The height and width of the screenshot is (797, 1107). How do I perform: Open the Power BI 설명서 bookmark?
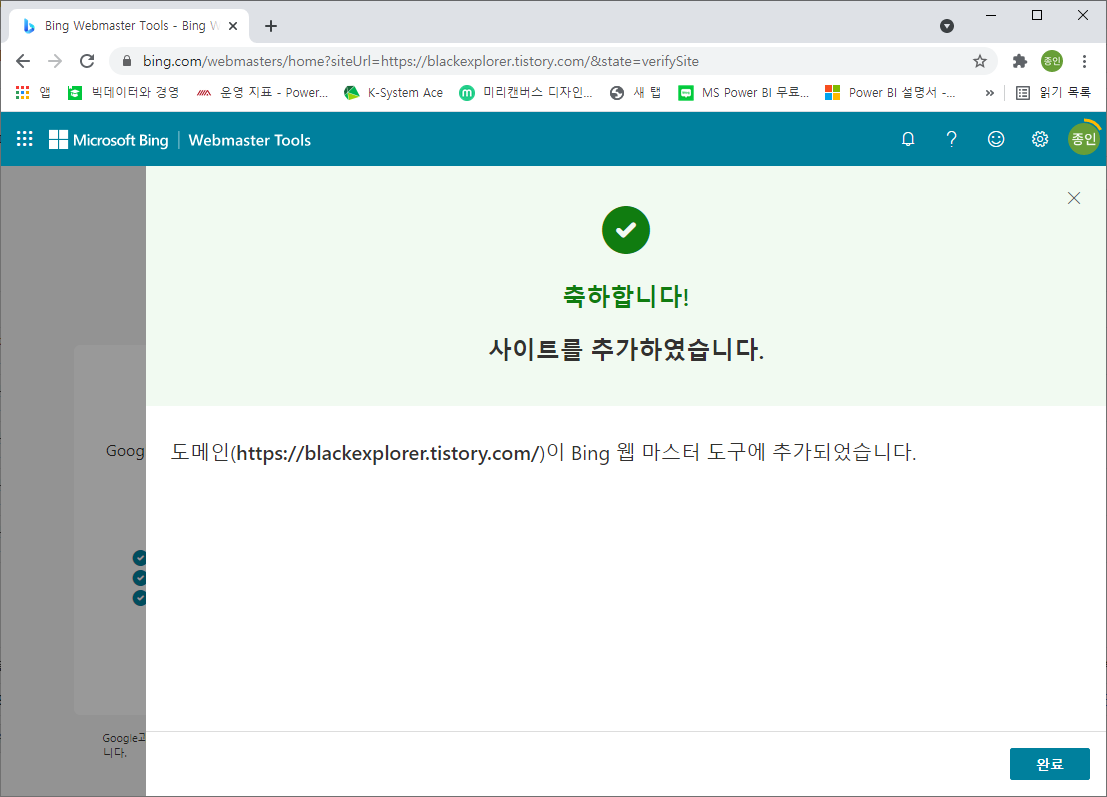tap(891, 92)
